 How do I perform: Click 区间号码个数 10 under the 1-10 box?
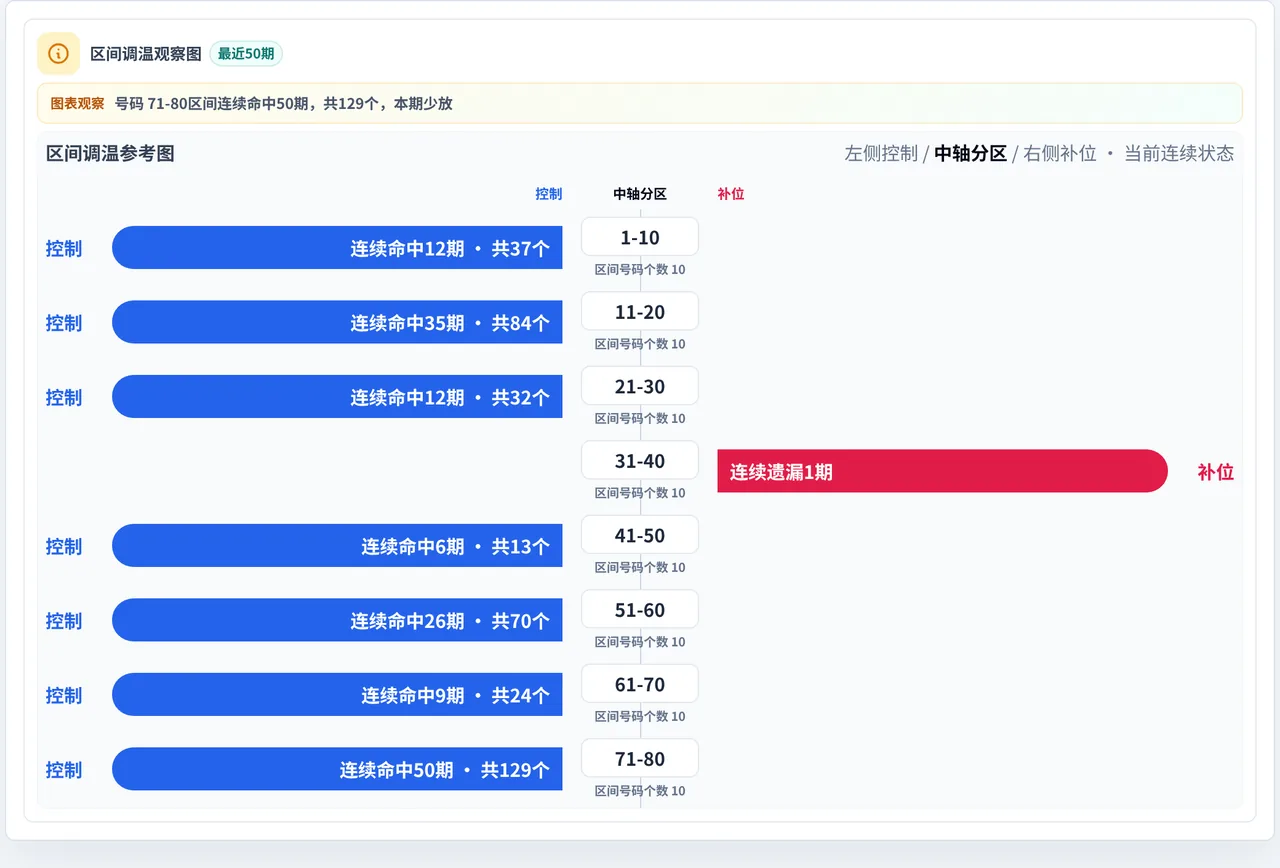(x=640, y=270)
